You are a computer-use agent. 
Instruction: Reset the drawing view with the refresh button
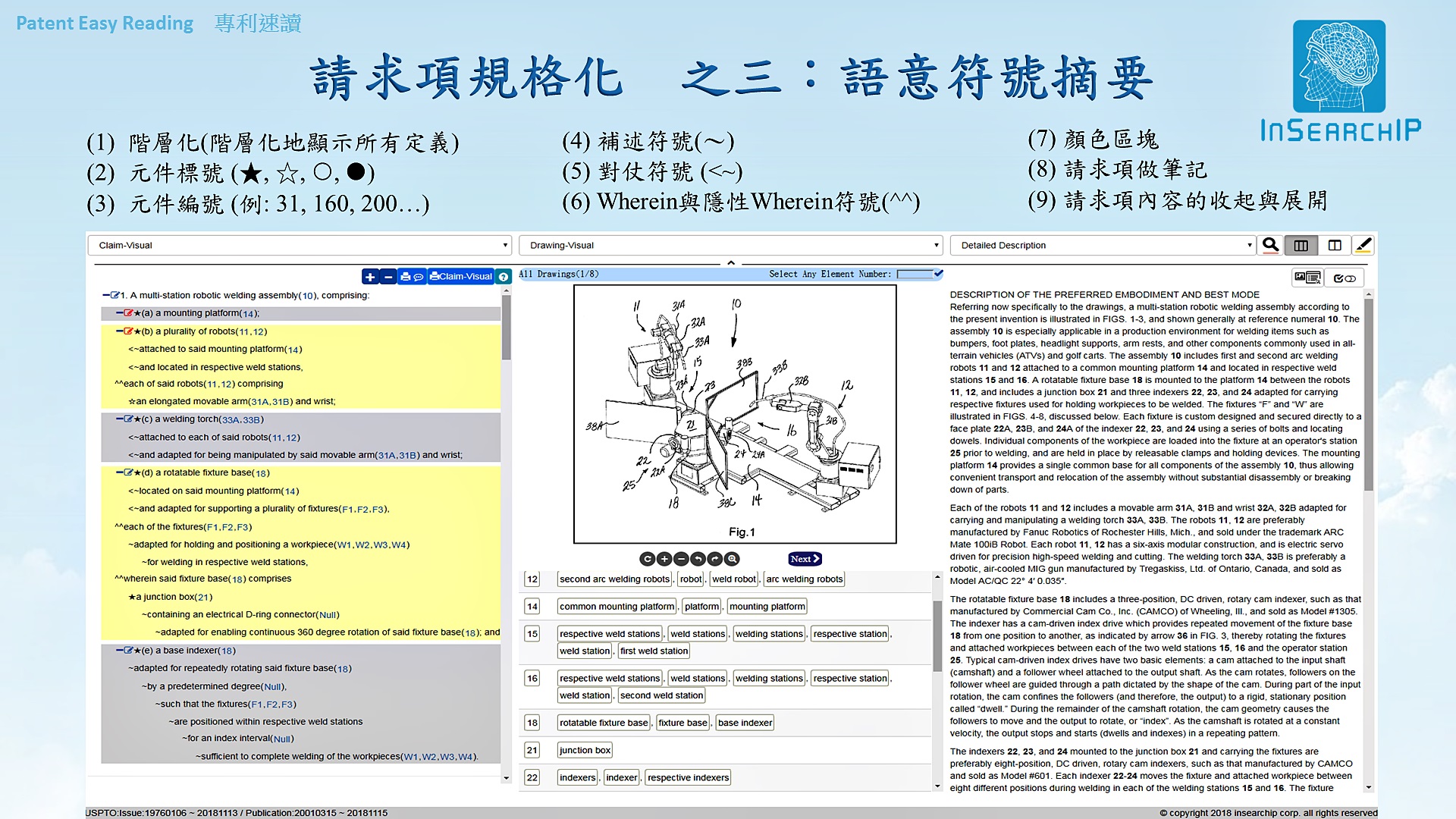[647, 559]
